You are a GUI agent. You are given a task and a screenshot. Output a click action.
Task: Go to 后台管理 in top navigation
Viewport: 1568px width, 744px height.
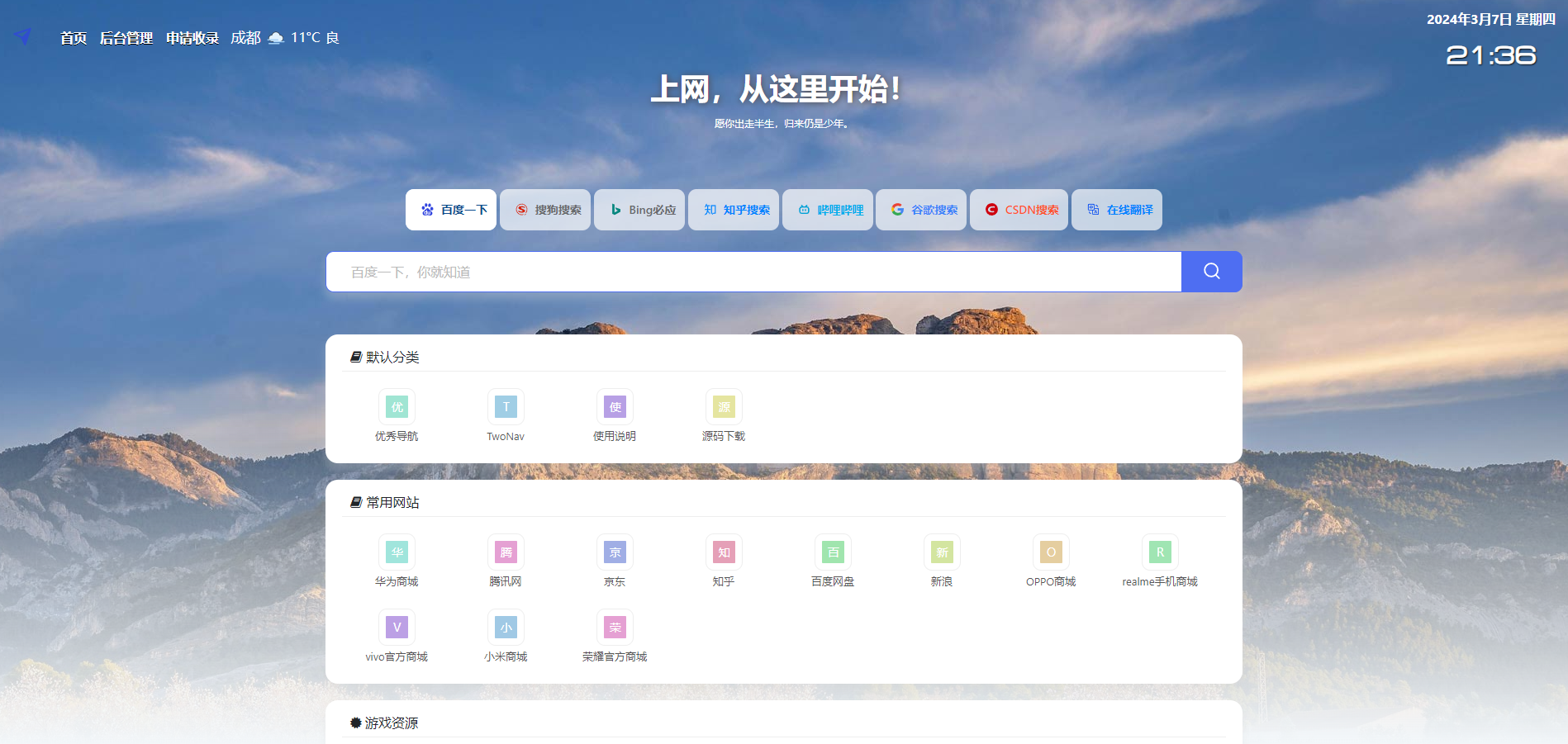[x=126, y=38]
